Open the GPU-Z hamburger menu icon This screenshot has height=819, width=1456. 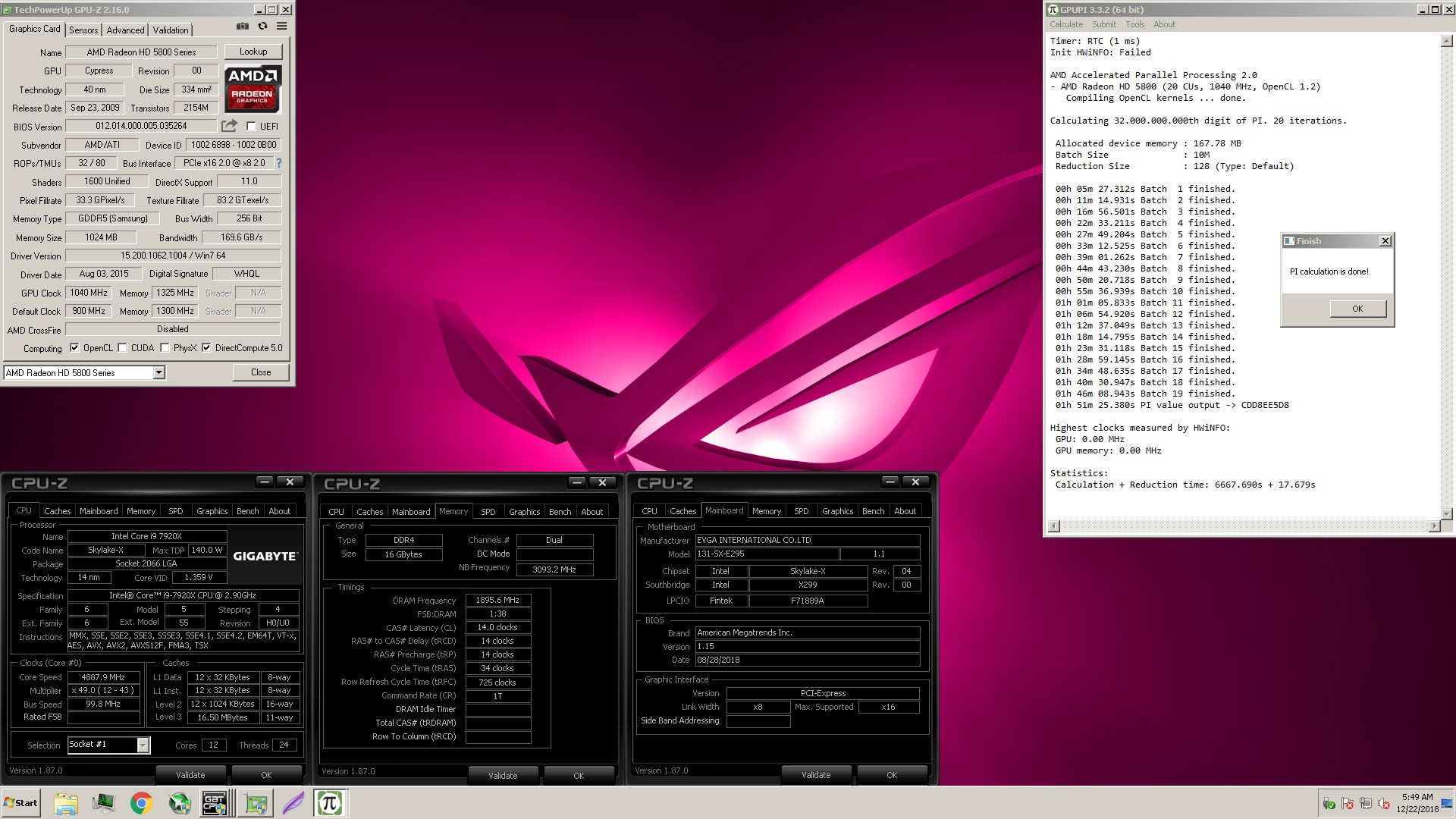281,26
